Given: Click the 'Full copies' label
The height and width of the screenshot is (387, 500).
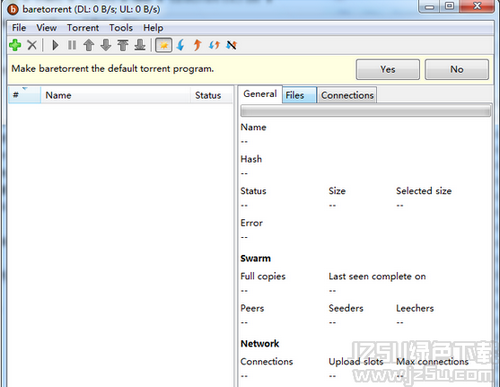Looking at the screenshot, I should [263, 276].
